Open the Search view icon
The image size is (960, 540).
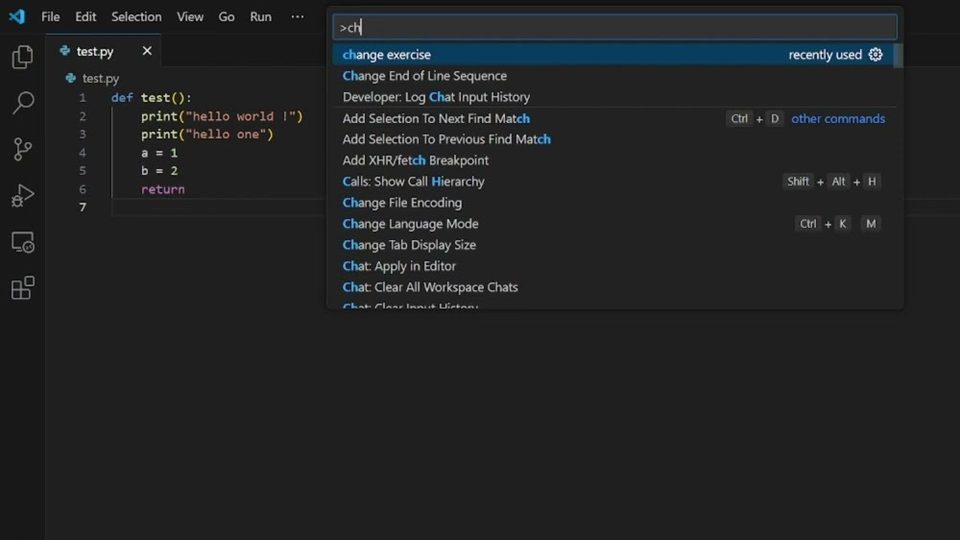23,102
